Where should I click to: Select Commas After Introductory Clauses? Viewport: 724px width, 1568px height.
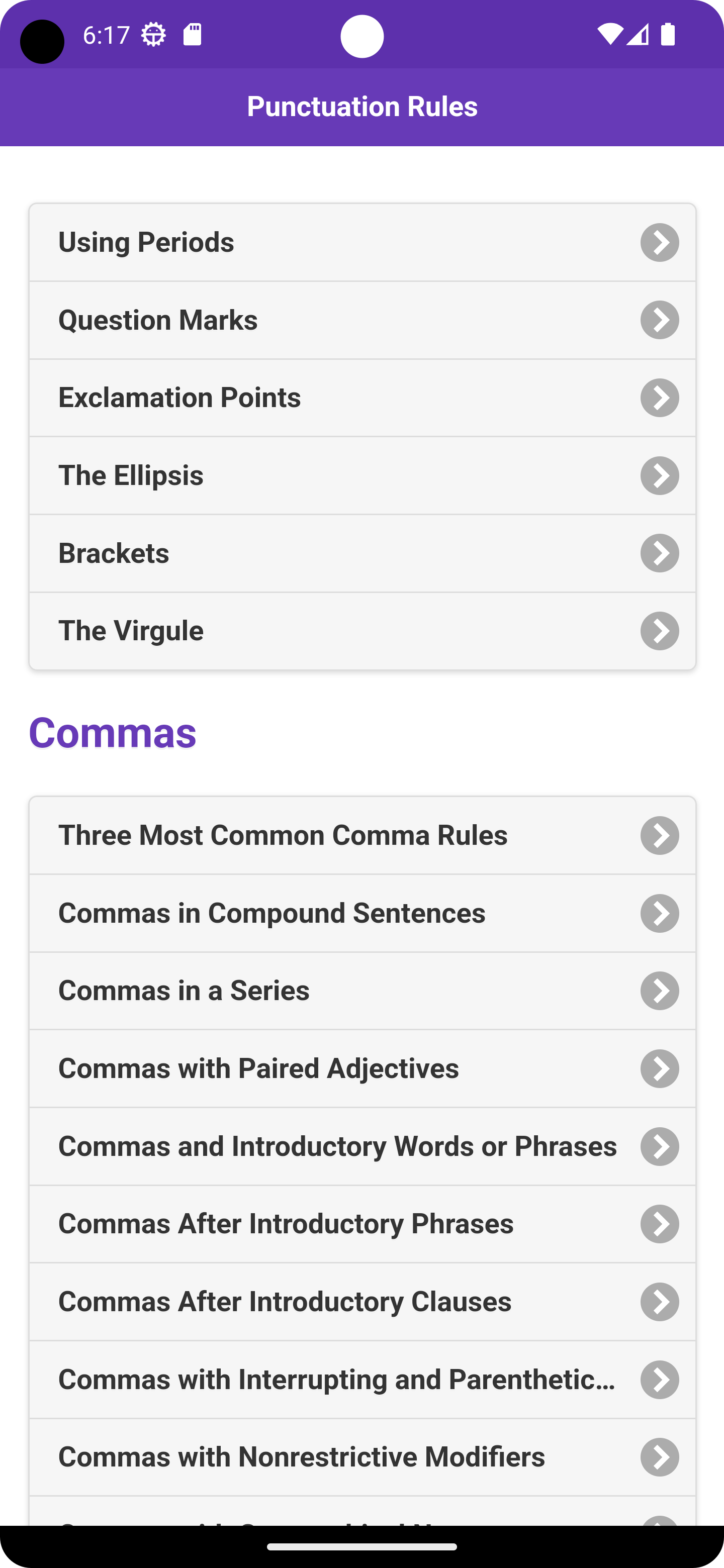[363, 1302]
